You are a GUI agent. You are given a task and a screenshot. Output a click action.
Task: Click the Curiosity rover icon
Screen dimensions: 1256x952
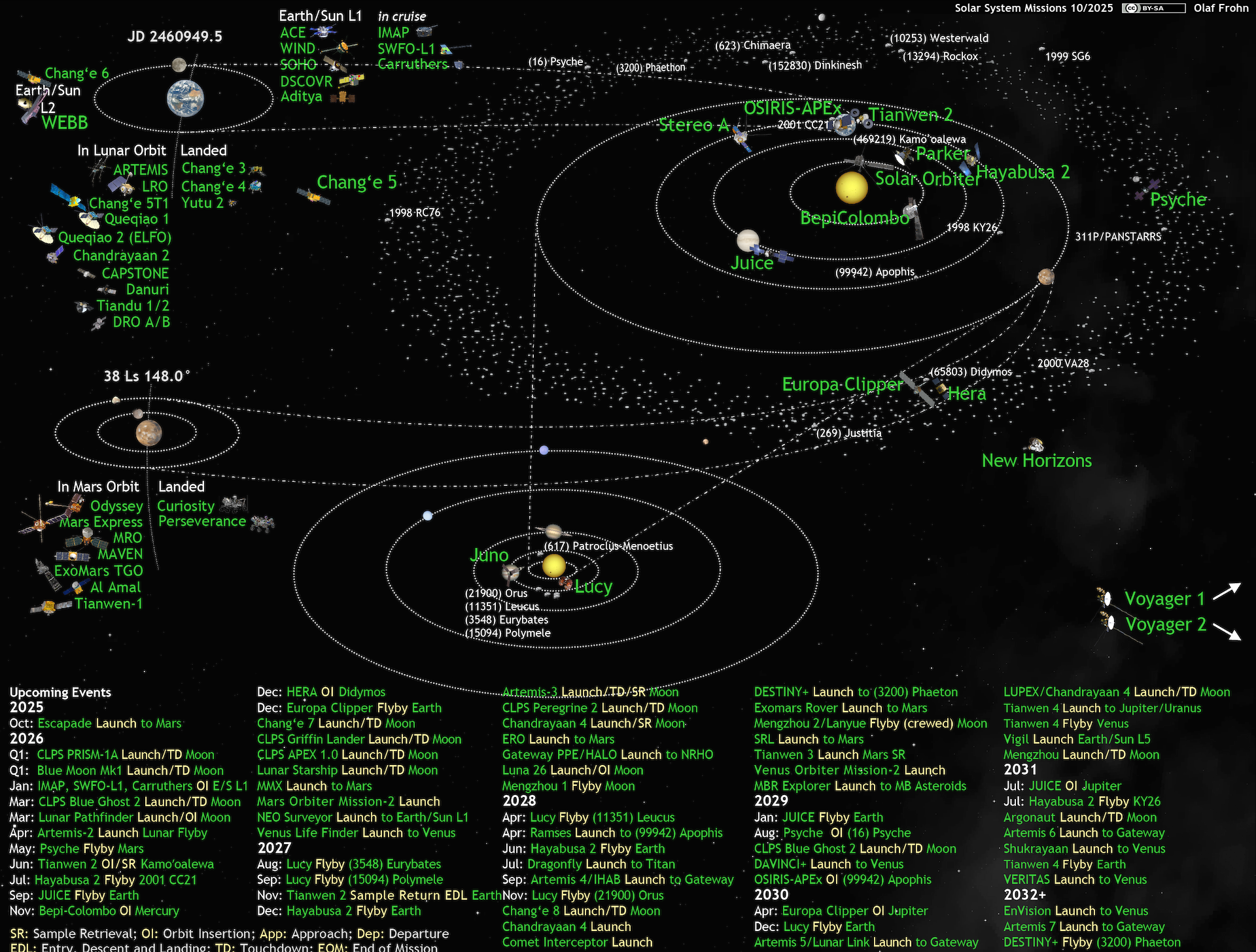pos(234,504)
